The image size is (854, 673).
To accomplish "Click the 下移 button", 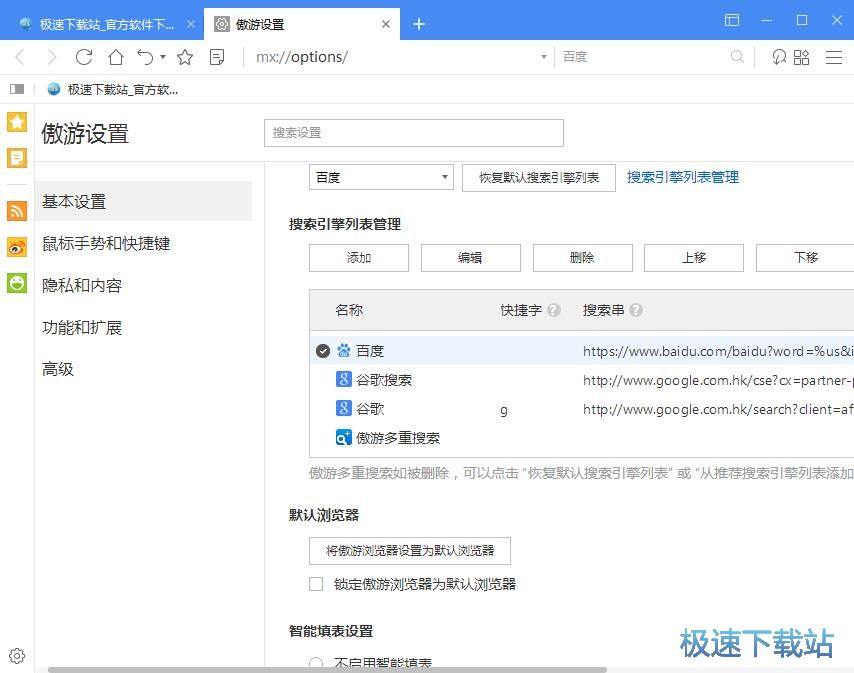I will 806,258.
